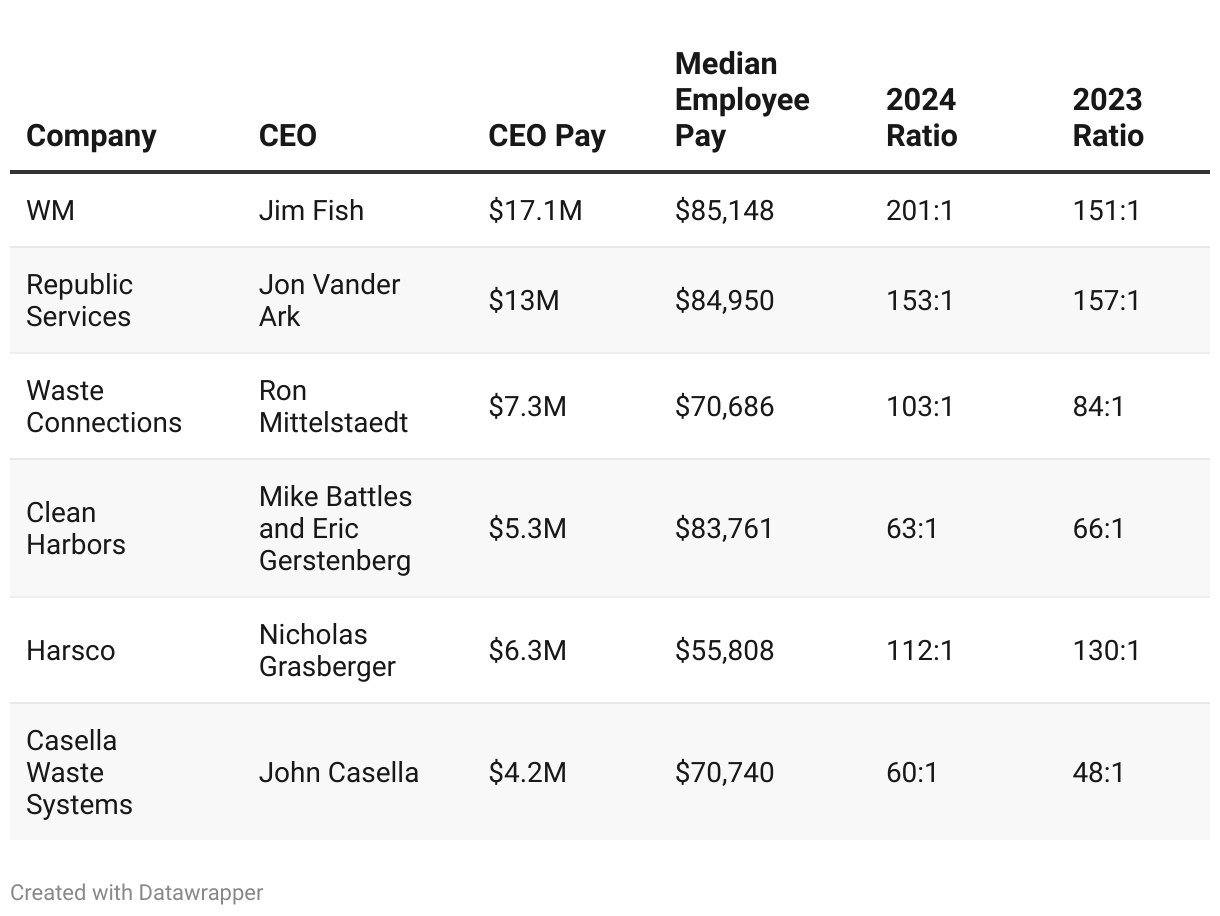This screenshot has height=916, width=1220.
Task: Click the Jim Fish CEO cell
Action: click(311, 211)
